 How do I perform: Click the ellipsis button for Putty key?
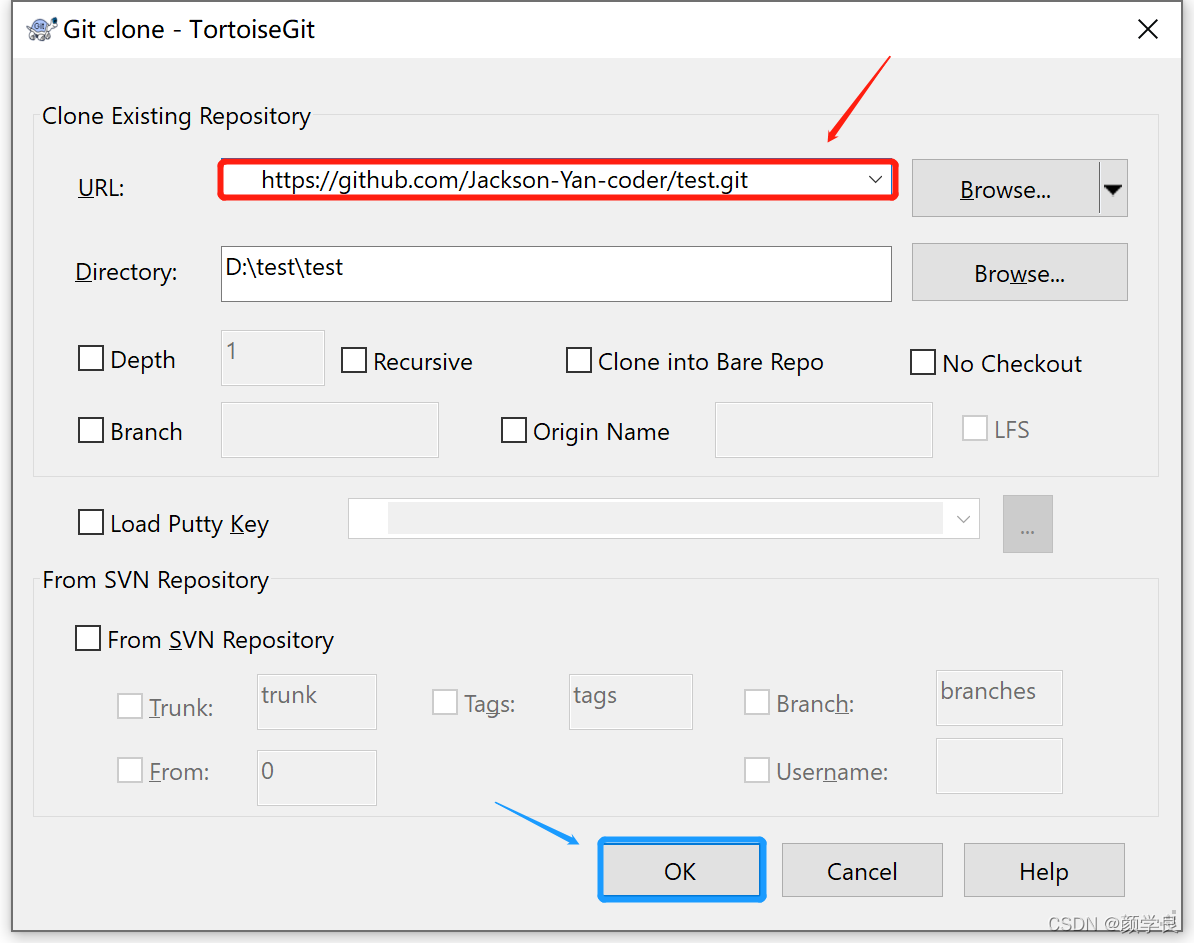tap(1027, 524)
